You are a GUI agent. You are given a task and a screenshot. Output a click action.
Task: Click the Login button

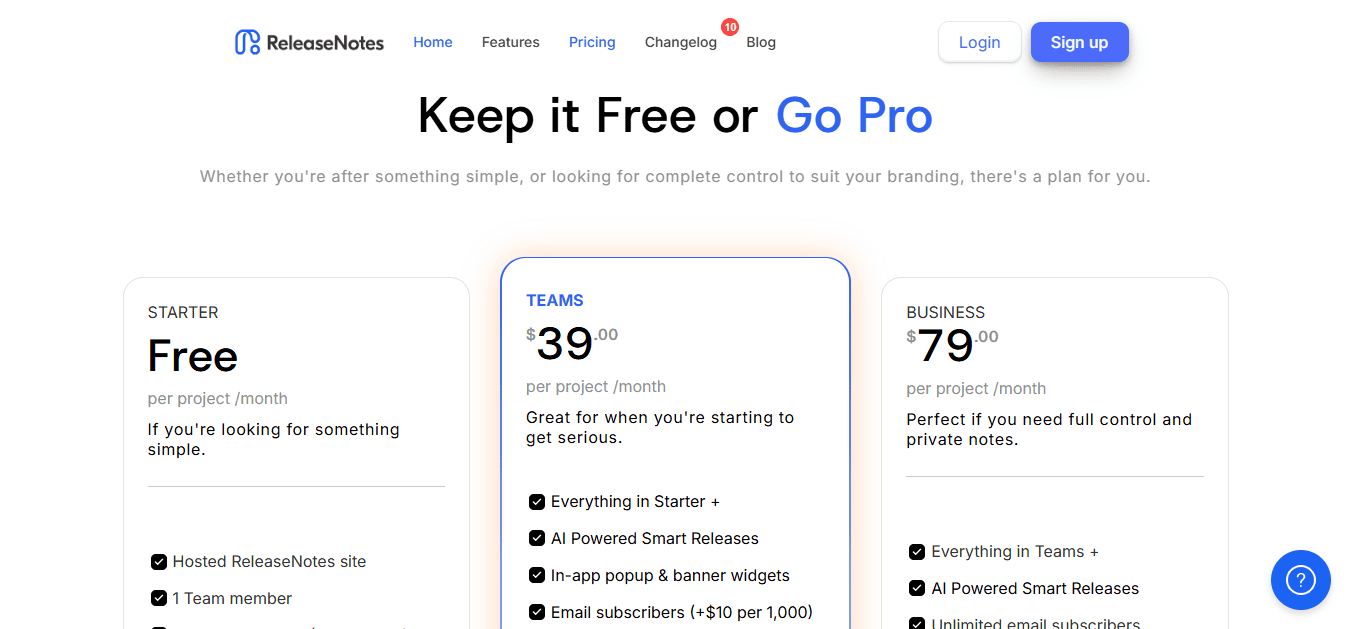coord(980,42)
